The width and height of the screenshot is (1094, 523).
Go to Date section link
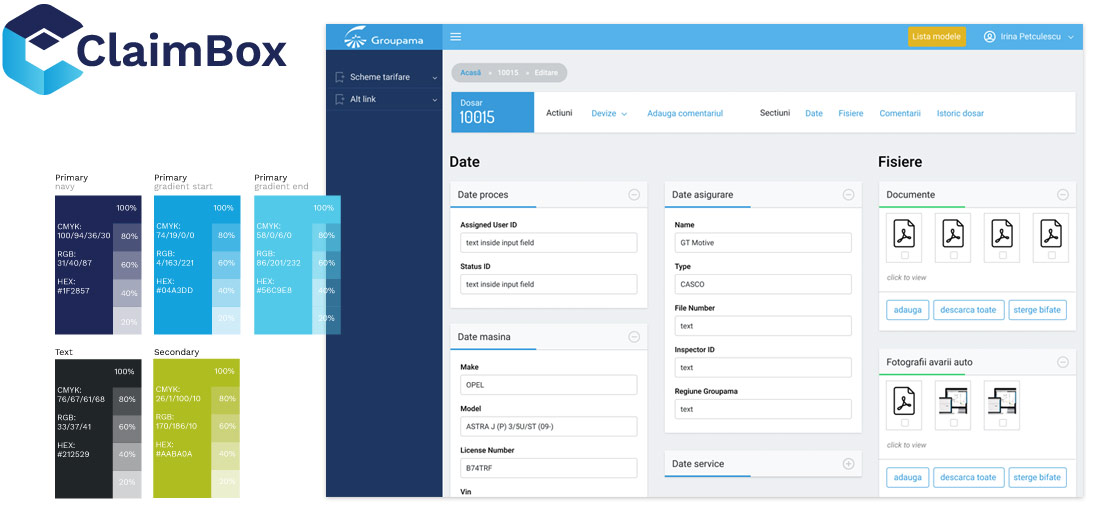[x=814, y=113]
